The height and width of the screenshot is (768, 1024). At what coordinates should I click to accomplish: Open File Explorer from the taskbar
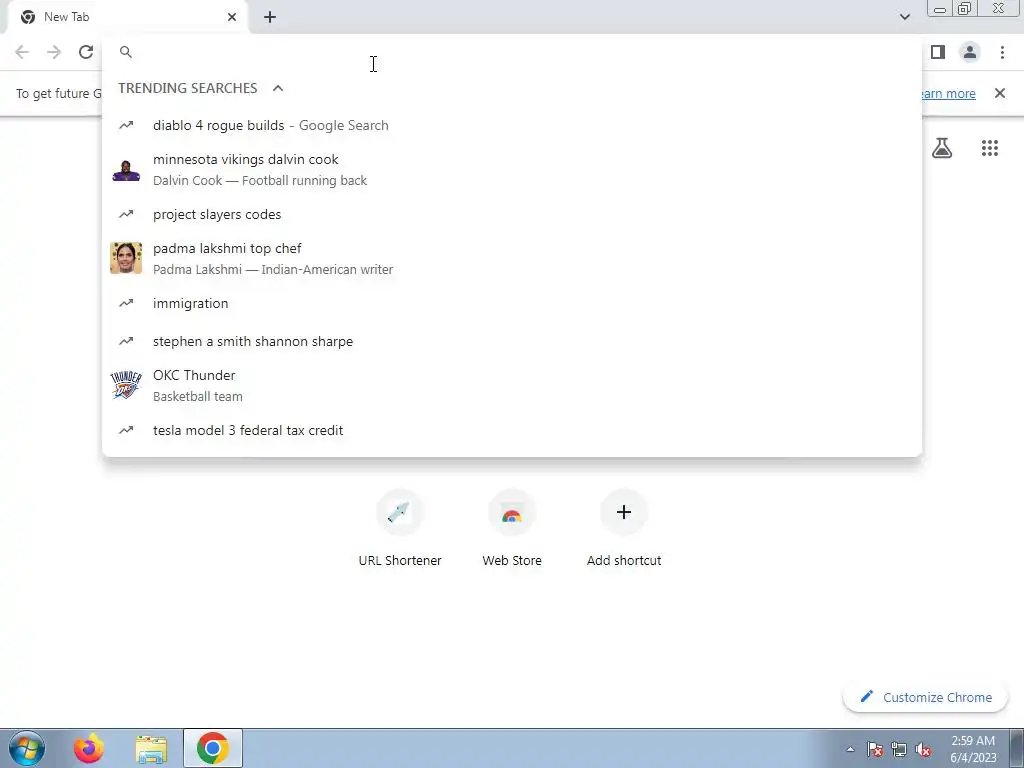(x=151, y=748)
